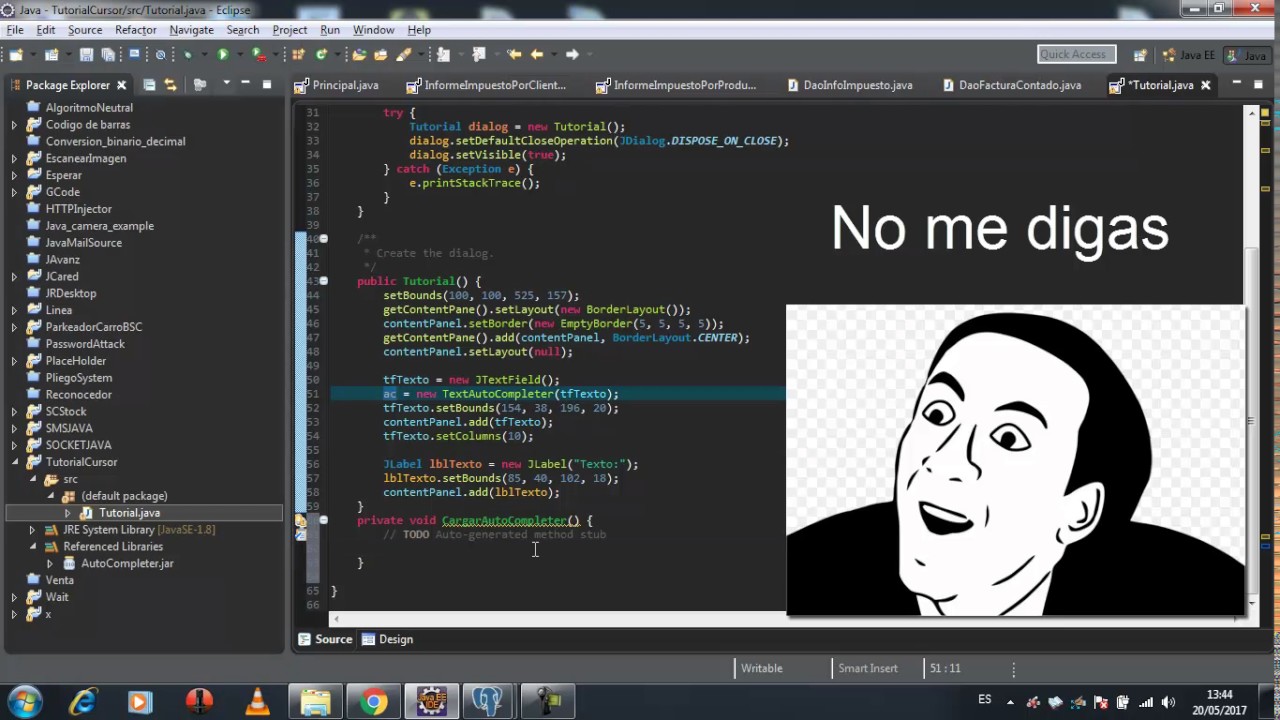Open the Windows Start menu
This screenshot has height=720, width=1280.
tap(24, 702)
